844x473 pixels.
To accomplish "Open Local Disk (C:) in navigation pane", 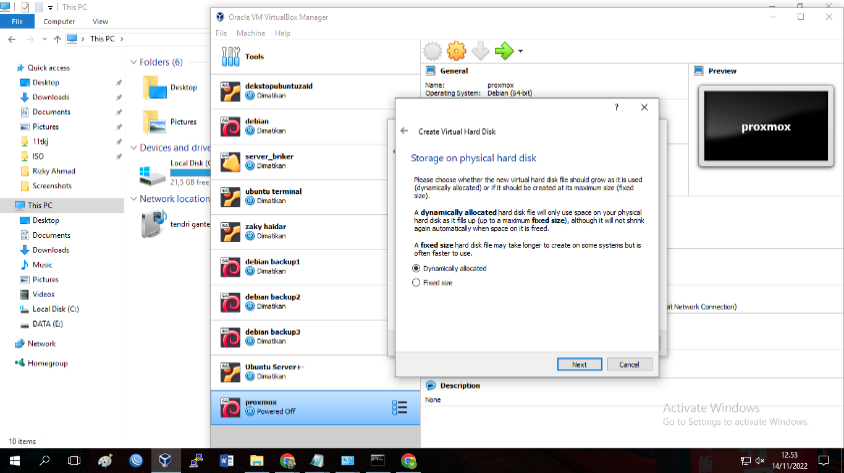I will coord(55,309).
